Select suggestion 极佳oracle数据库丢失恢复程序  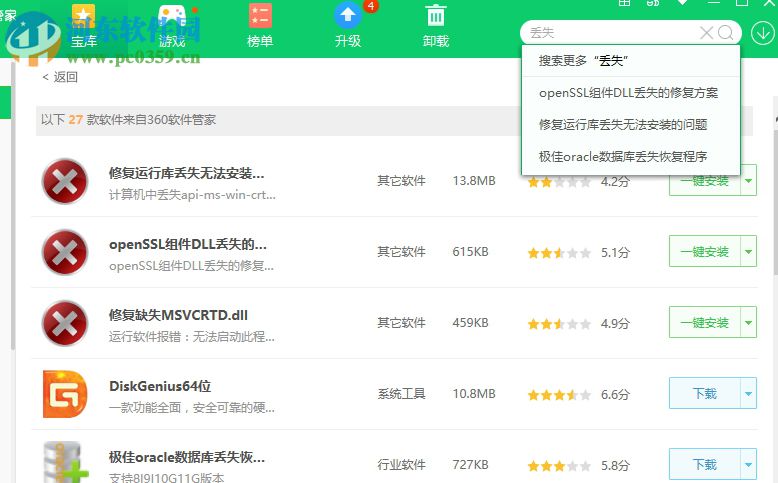[x=631, y=157]
